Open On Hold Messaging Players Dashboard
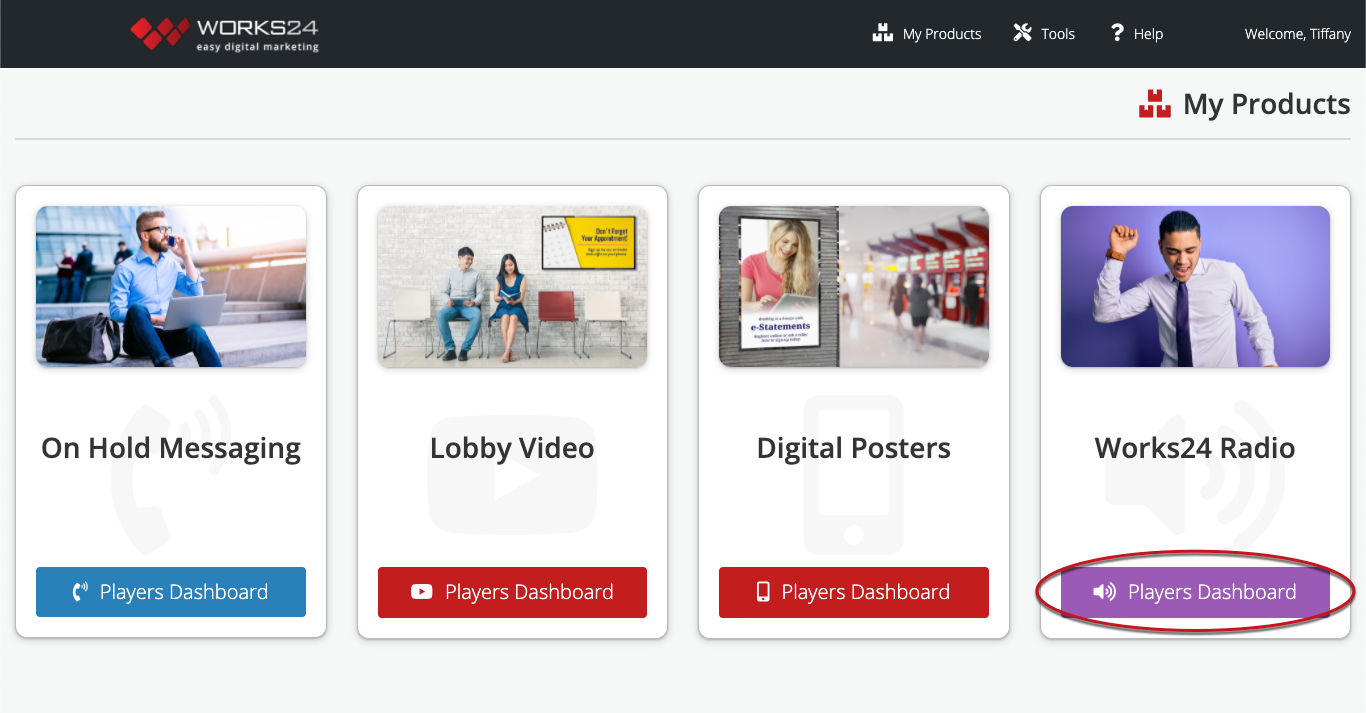Viewport: 1366px width, 713px height. click(171, 592)
